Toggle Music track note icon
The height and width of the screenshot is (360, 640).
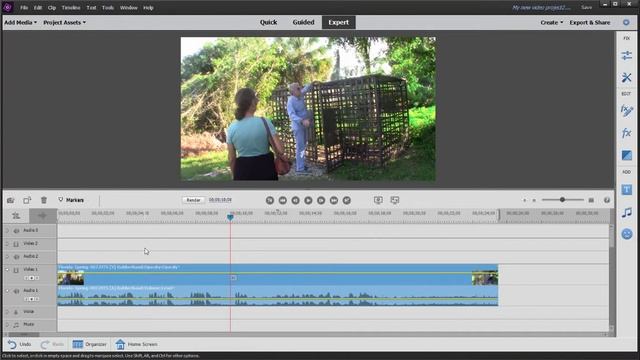click(16, 325)
